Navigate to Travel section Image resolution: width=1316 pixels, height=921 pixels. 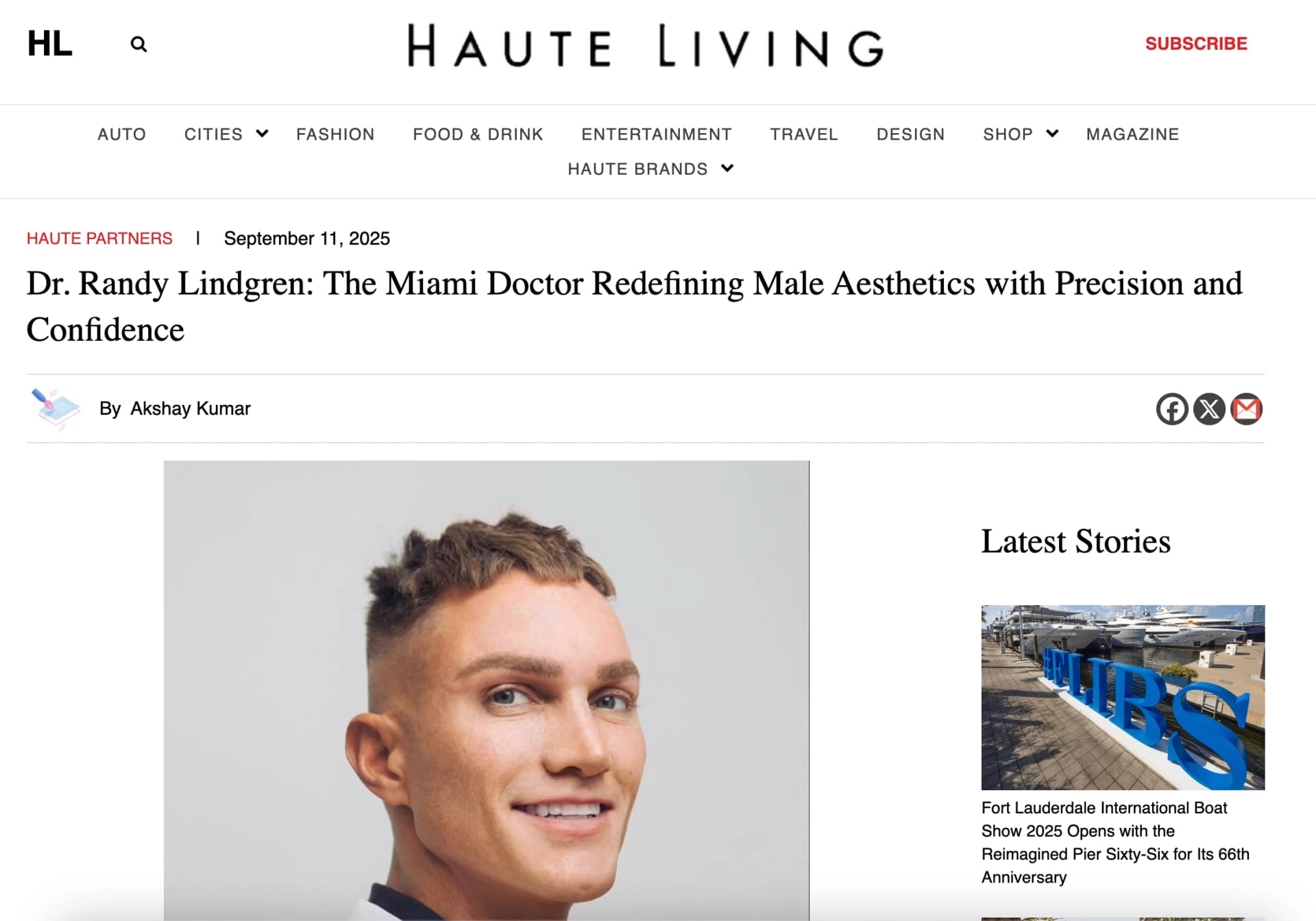tap(804, 134)
